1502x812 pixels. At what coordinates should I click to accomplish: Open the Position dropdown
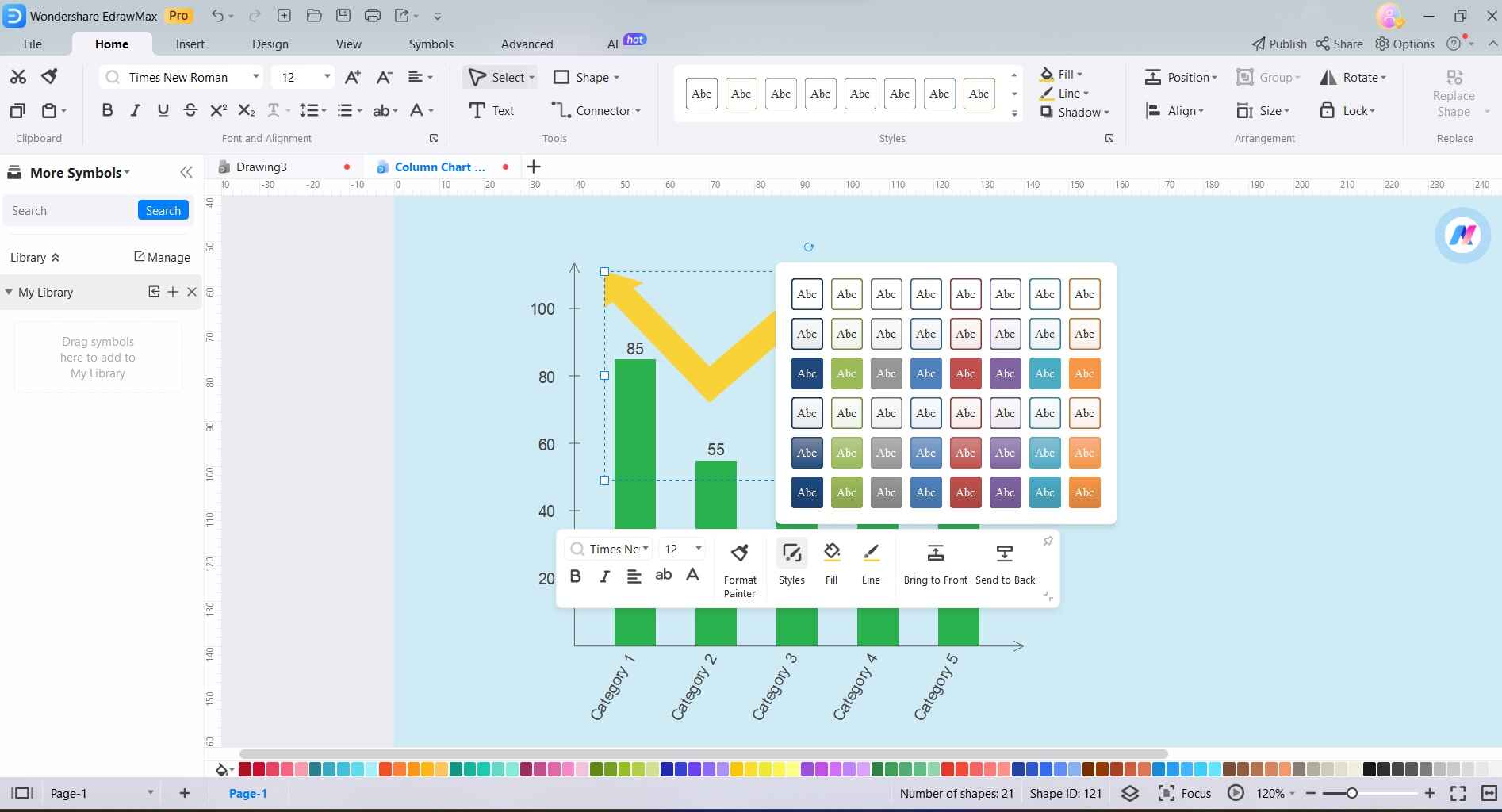(1181, 77)
